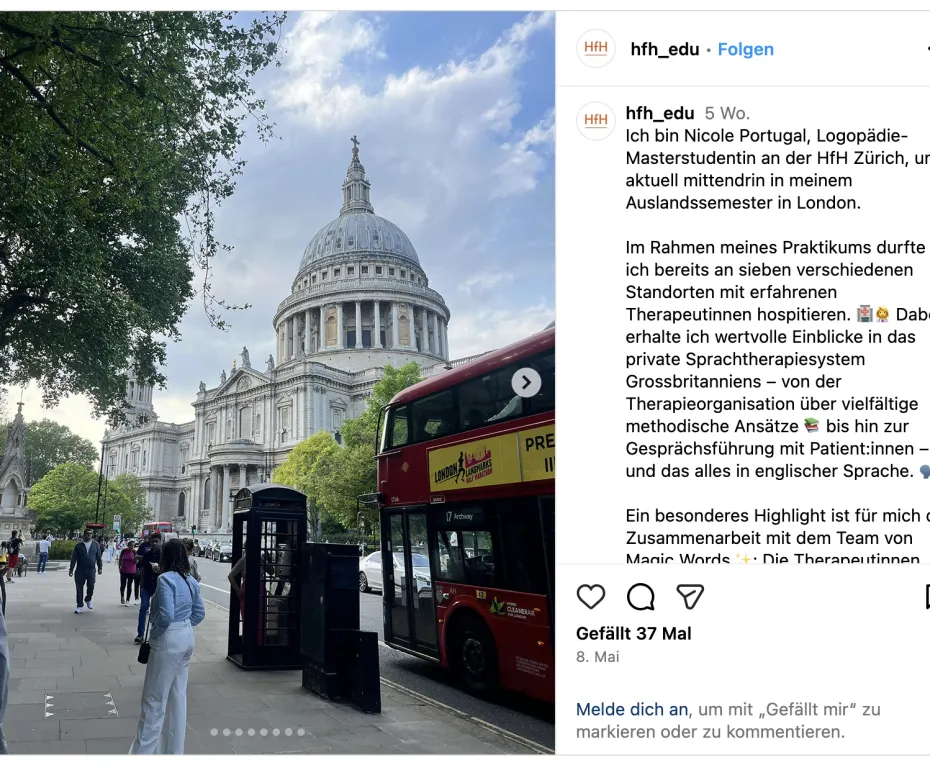This screenshot has width=930, height=770.
Task: Save the post with the bookmark icon
Action: click(927, 596)
